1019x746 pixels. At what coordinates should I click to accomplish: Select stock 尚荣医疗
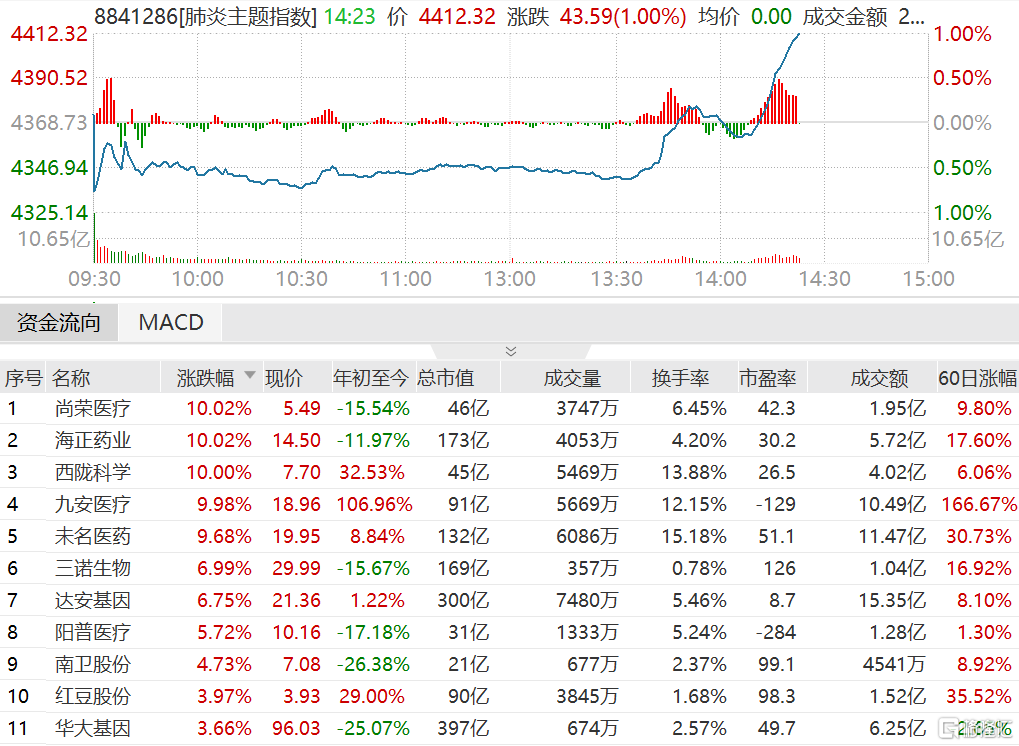93,409
